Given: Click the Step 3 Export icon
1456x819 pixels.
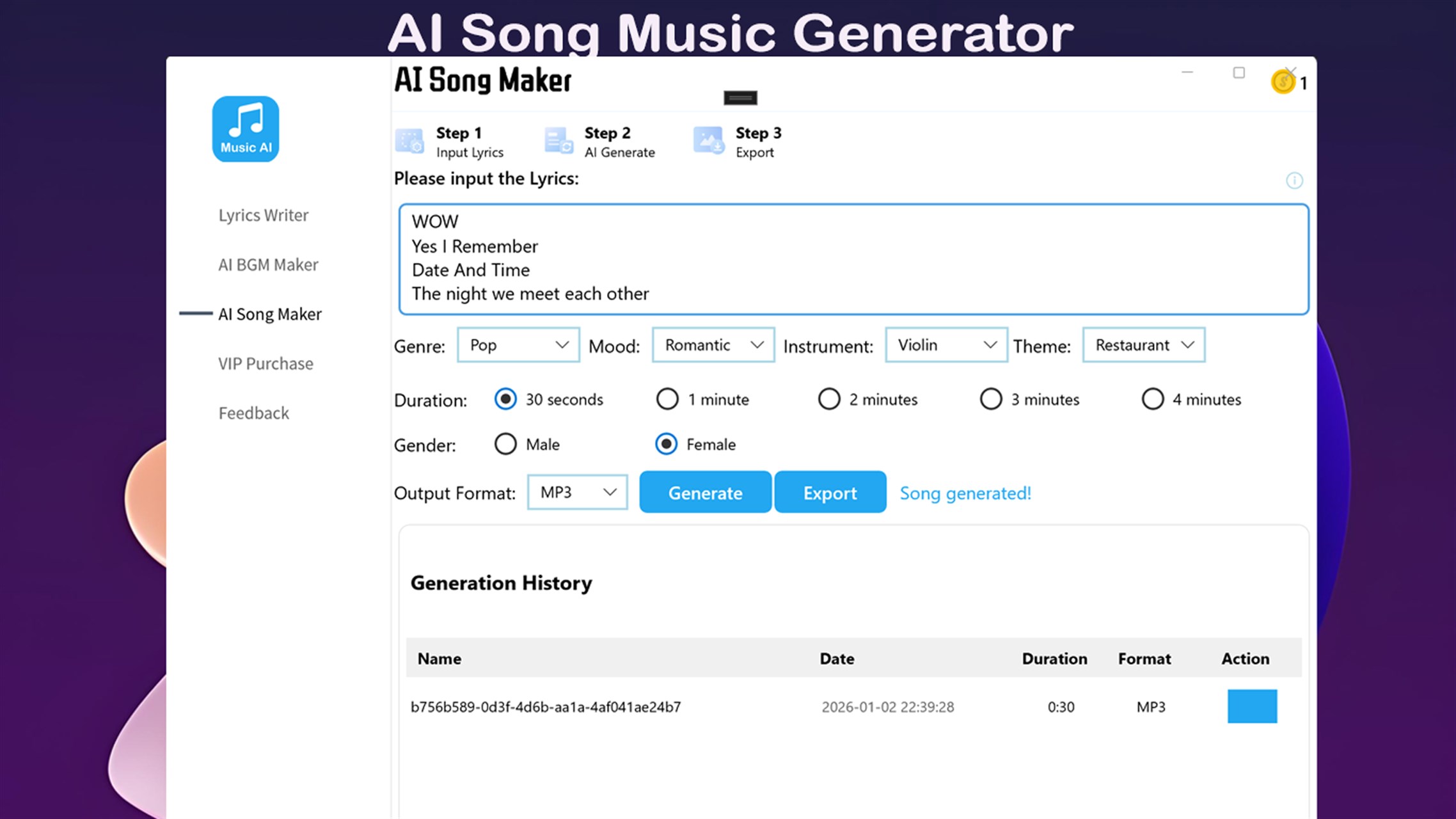Looking at the screenshot, I should click(x=708, y=141).
